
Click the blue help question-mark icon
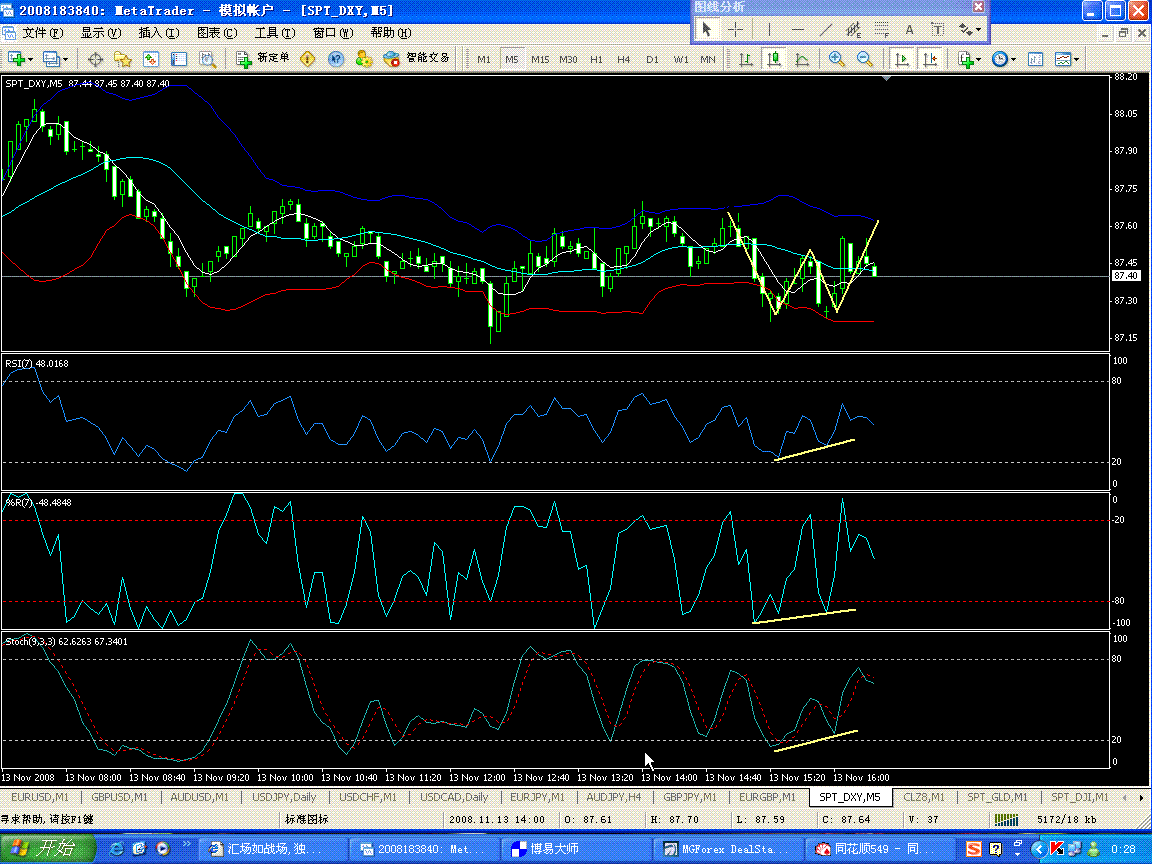pos(336,60)
